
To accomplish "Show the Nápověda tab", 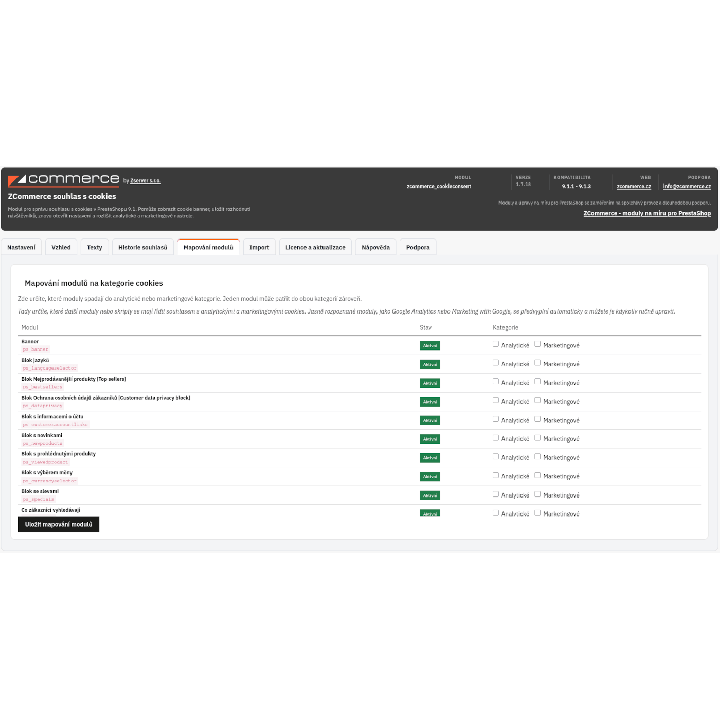I will point(376,247).
